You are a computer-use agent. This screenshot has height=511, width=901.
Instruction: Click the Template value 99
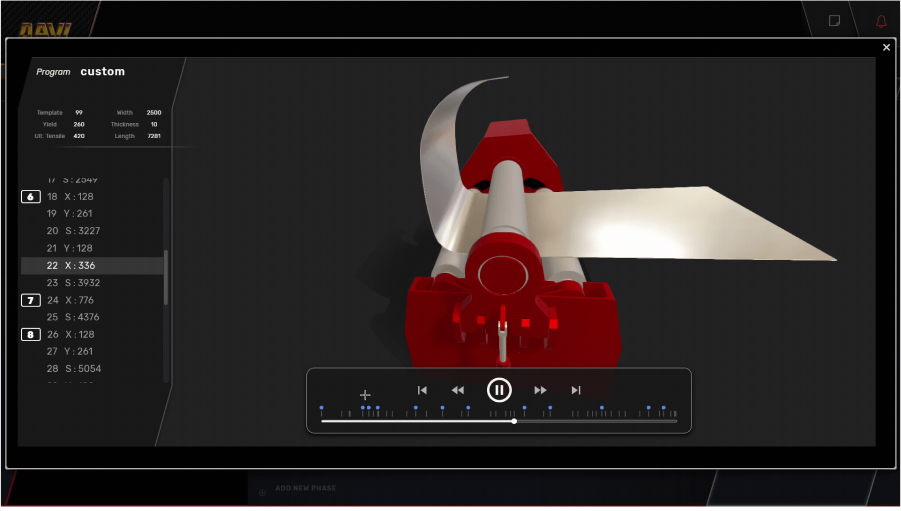79,113
